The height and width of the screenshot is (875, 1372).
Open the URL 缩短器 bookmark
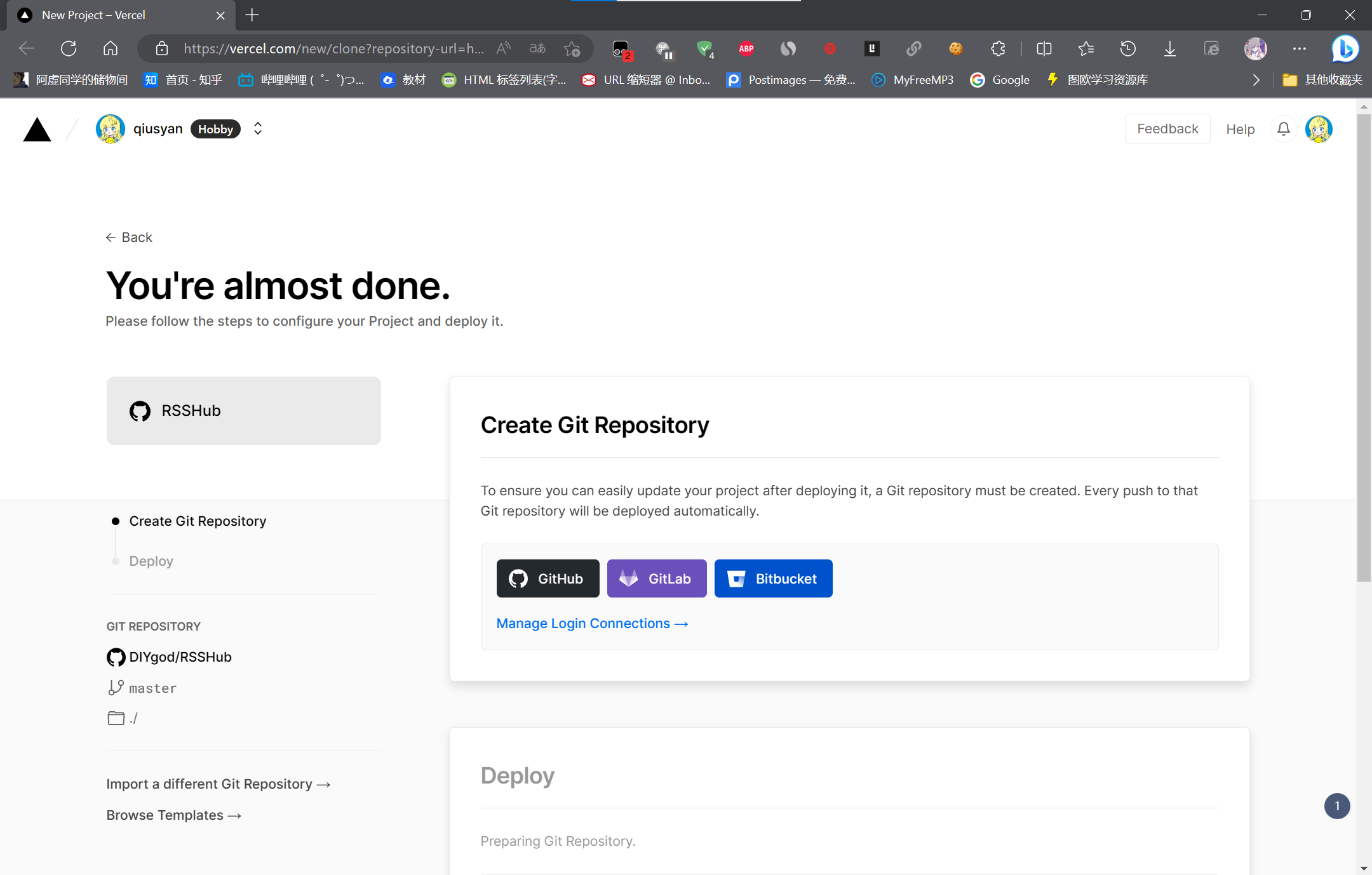647,79
